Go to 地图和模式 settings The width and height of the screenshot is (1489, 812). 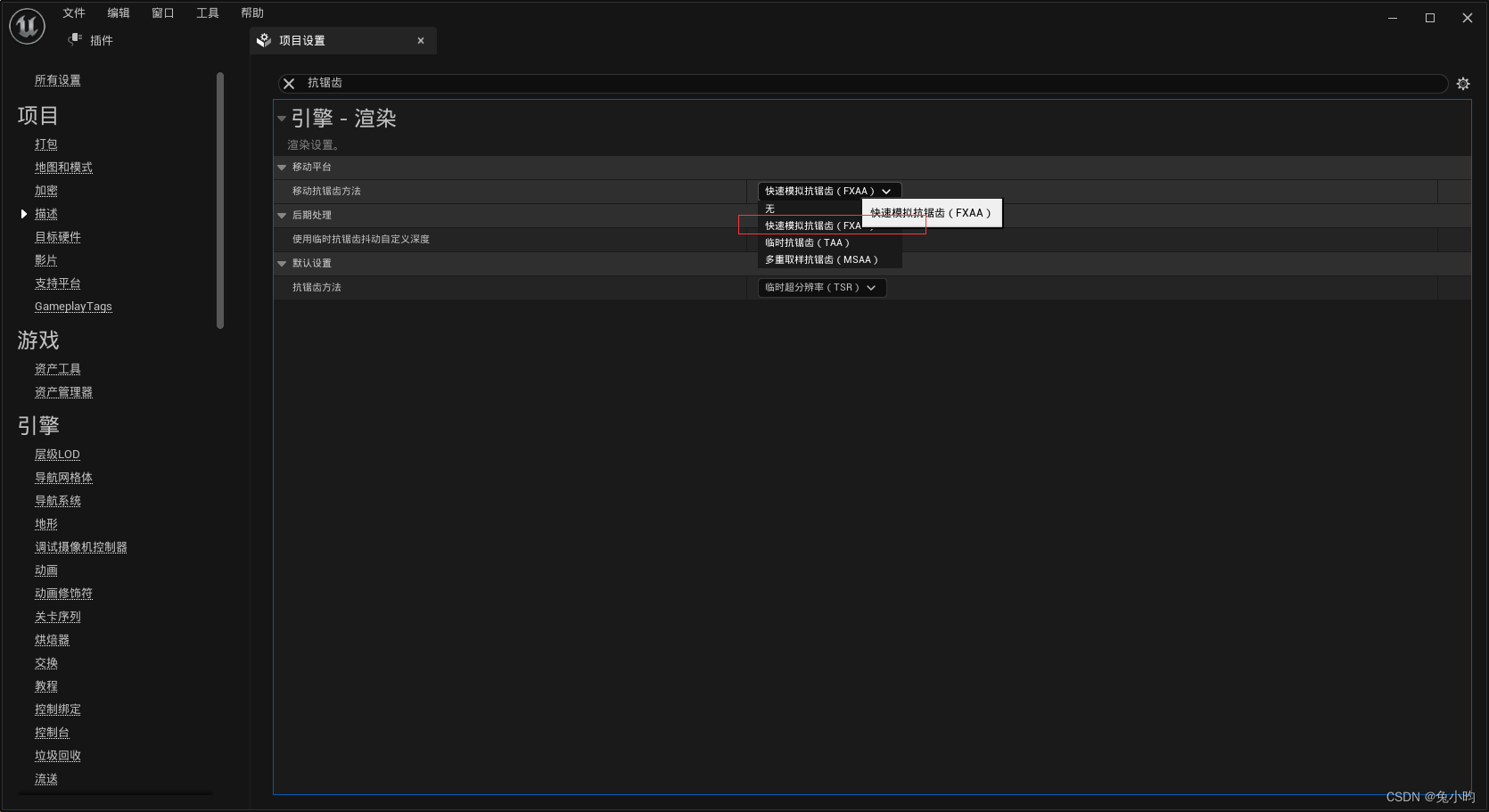pos(63,168)
